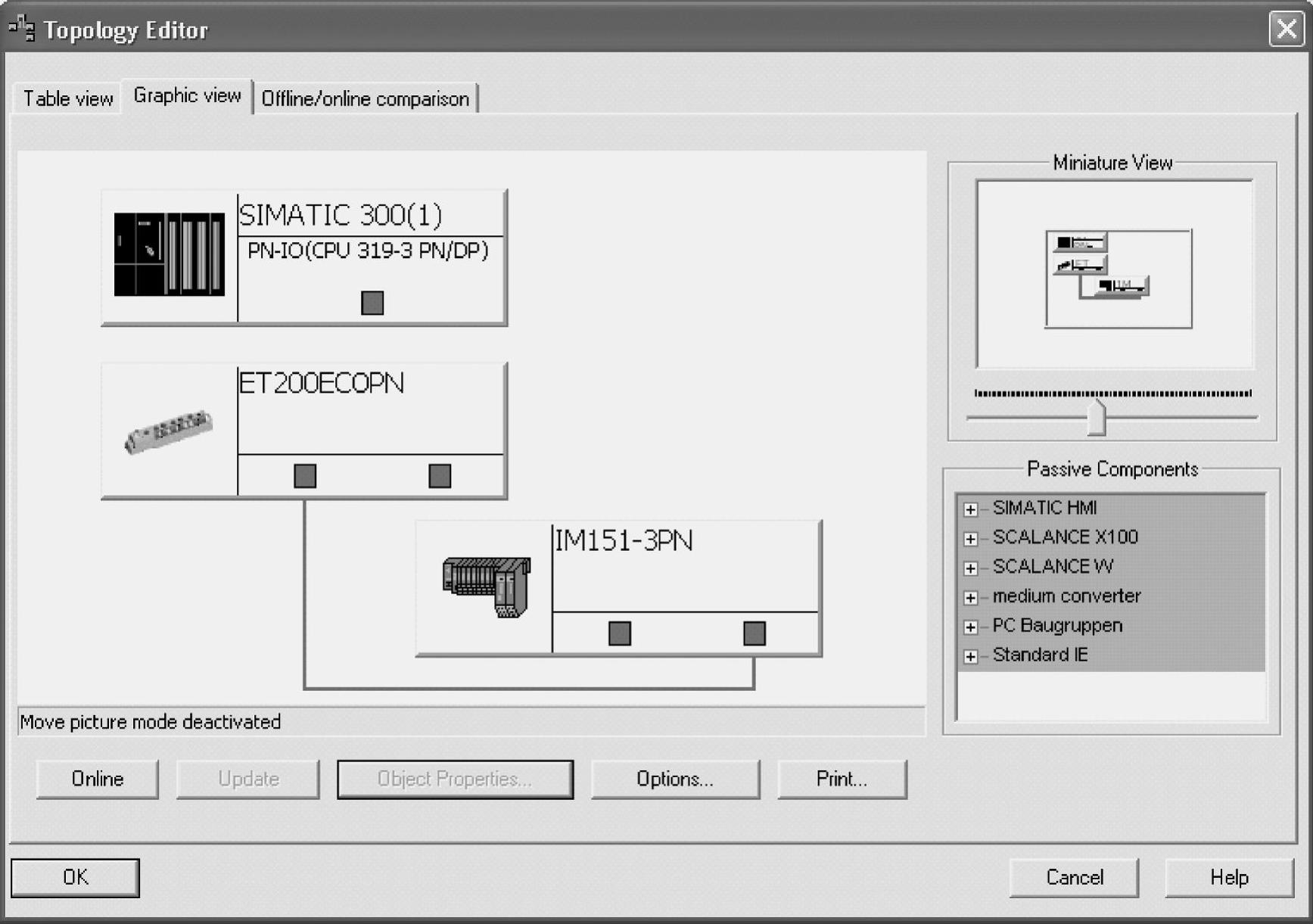
Task: Open Help for the Topology Editor
Action: click(1229, 877)
